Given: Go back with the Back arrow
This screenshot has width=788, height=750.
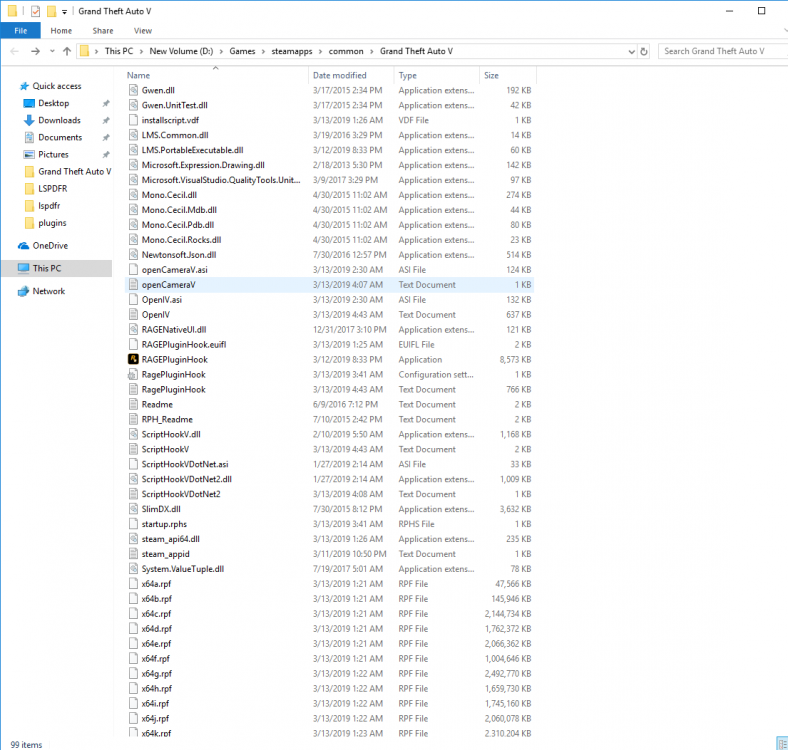Looking at the screenshot, I should pyautogui.click(x=15, y=51).
